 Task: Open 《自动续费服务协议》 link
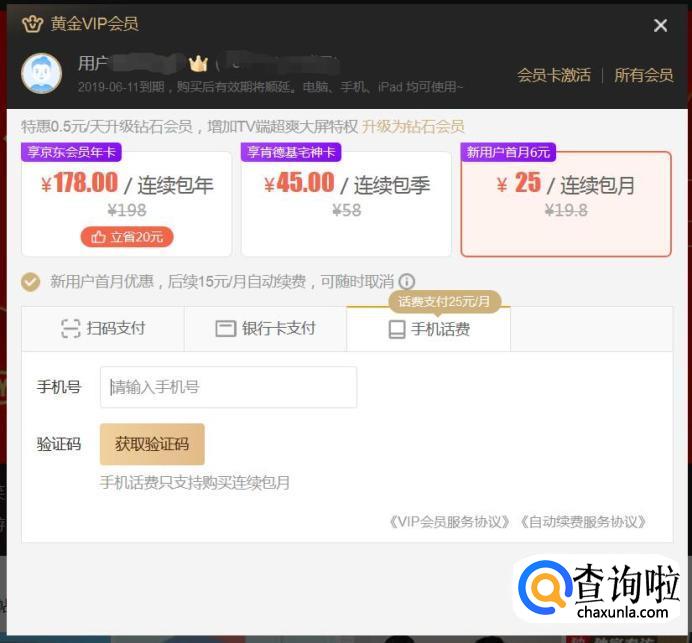tap(582, 522)
